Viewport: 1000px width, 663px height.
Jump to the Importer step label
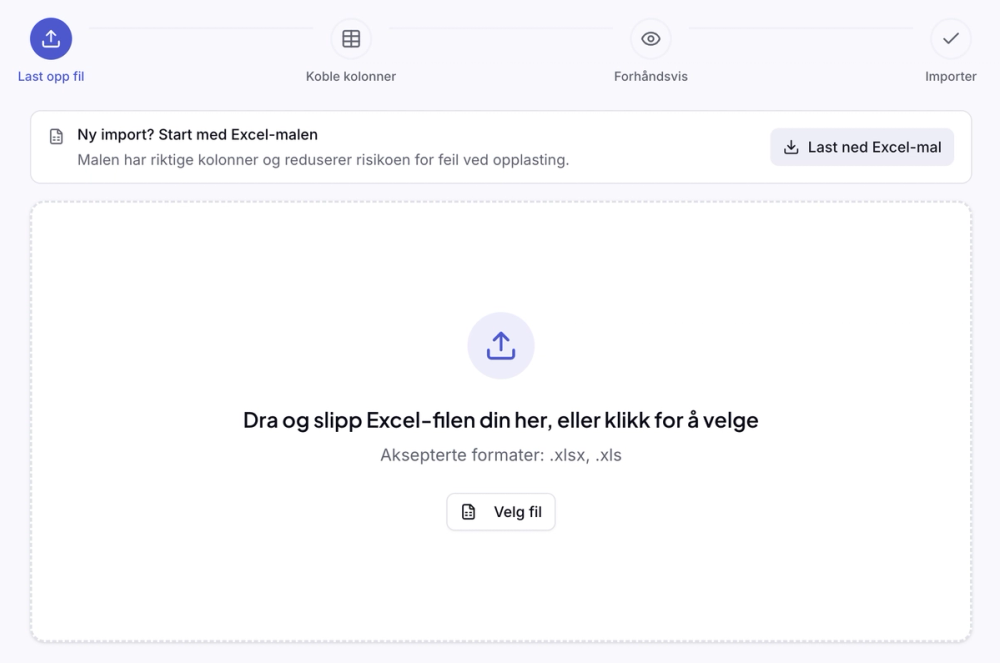click(950, 76)
